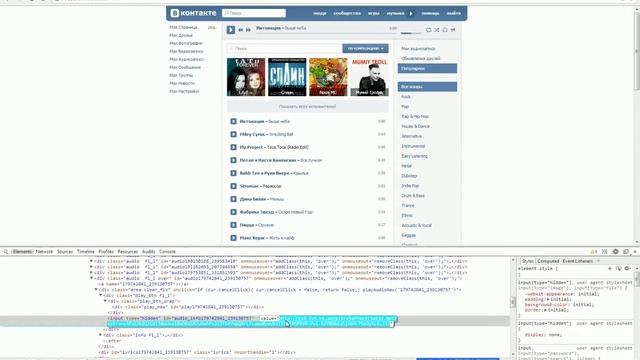Screen dimensions: 640x360
Task: Open 'Мои Аудиозаписи' in the left menu
Action: [x=187, y=60]
